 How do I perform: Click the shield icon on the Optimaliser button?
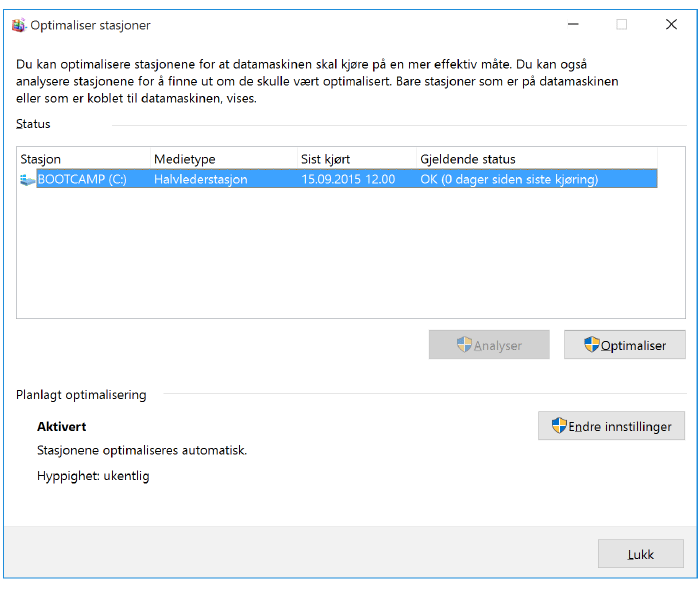(592, 345)
